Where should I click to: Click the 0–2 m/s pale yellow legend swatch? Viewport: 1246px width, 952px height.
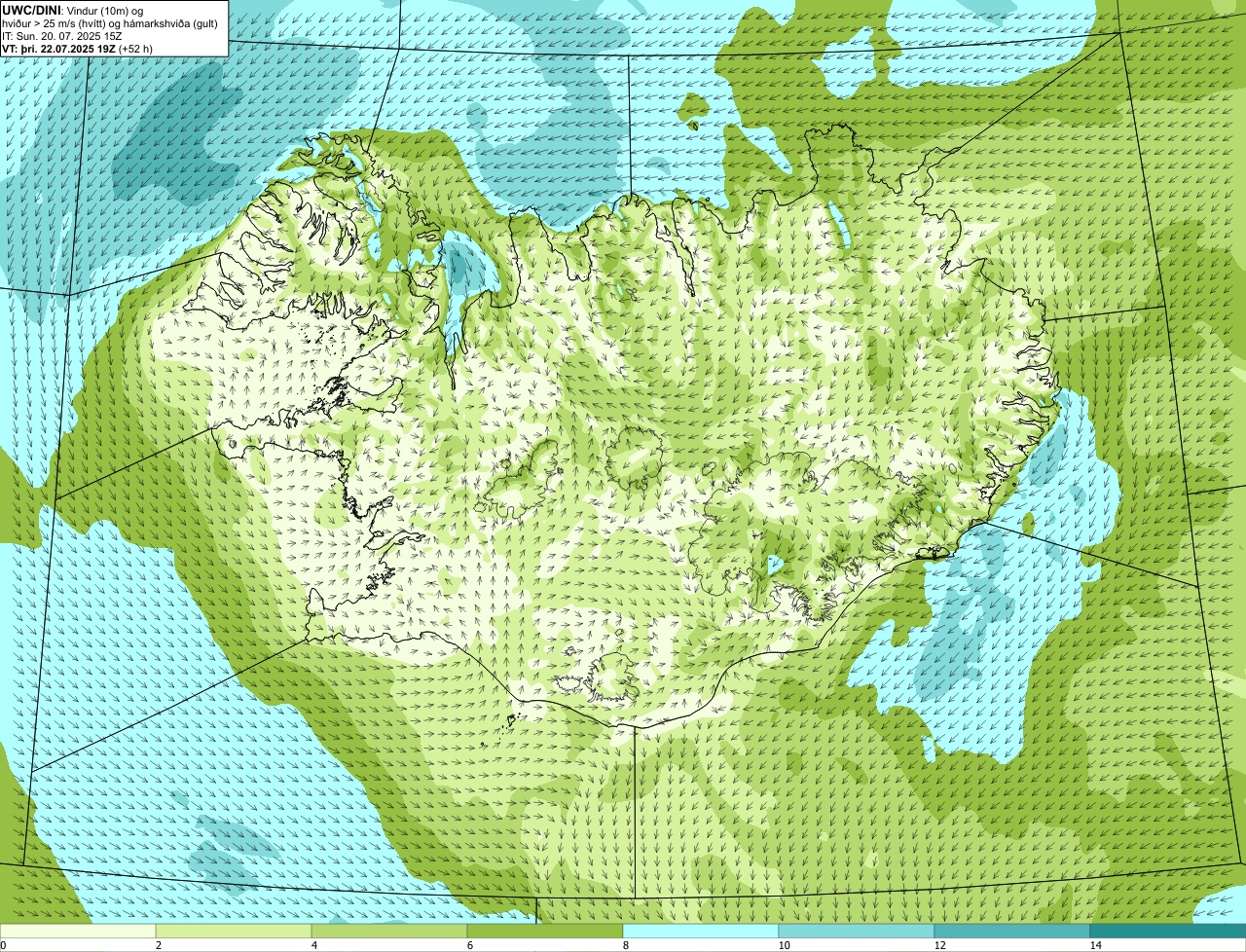[x=78, y=931]
